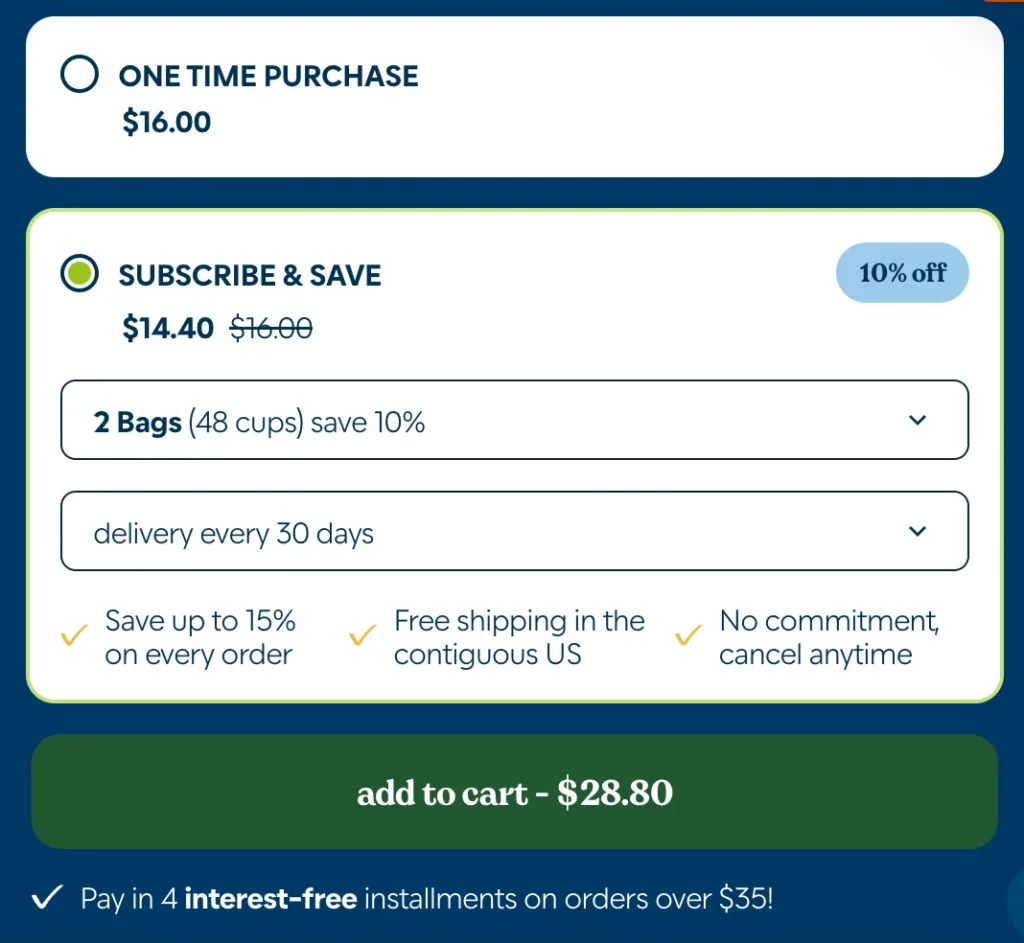Click the yellow checkmark beside Save up to 15%
The width and height of the screenshot is (1024, 943).
pyautogui.click(x=72, y=636)
